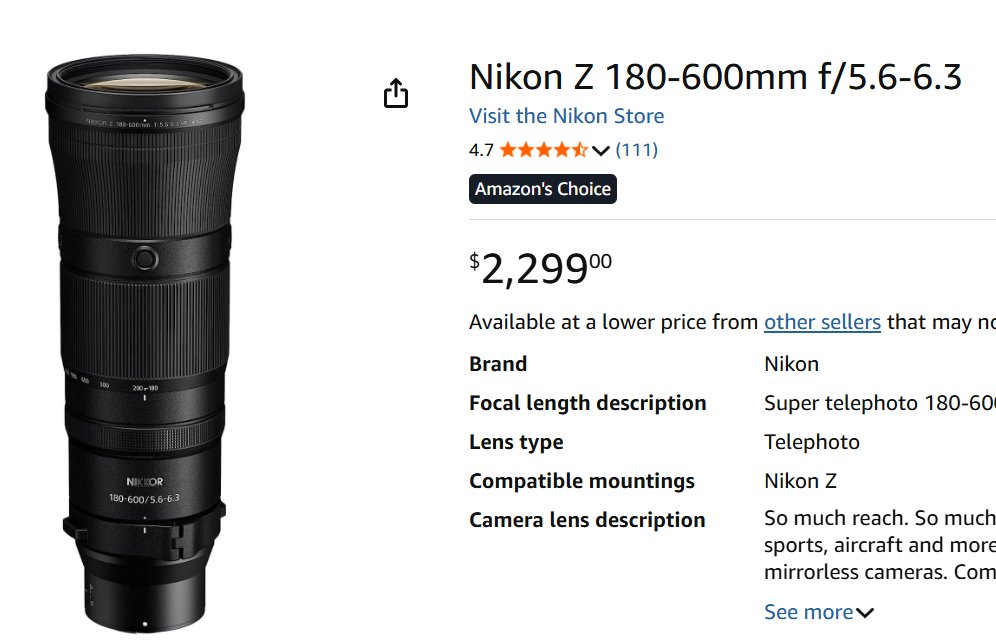
Task: Follow the "other sellers" link
Action: coord(822,322)
